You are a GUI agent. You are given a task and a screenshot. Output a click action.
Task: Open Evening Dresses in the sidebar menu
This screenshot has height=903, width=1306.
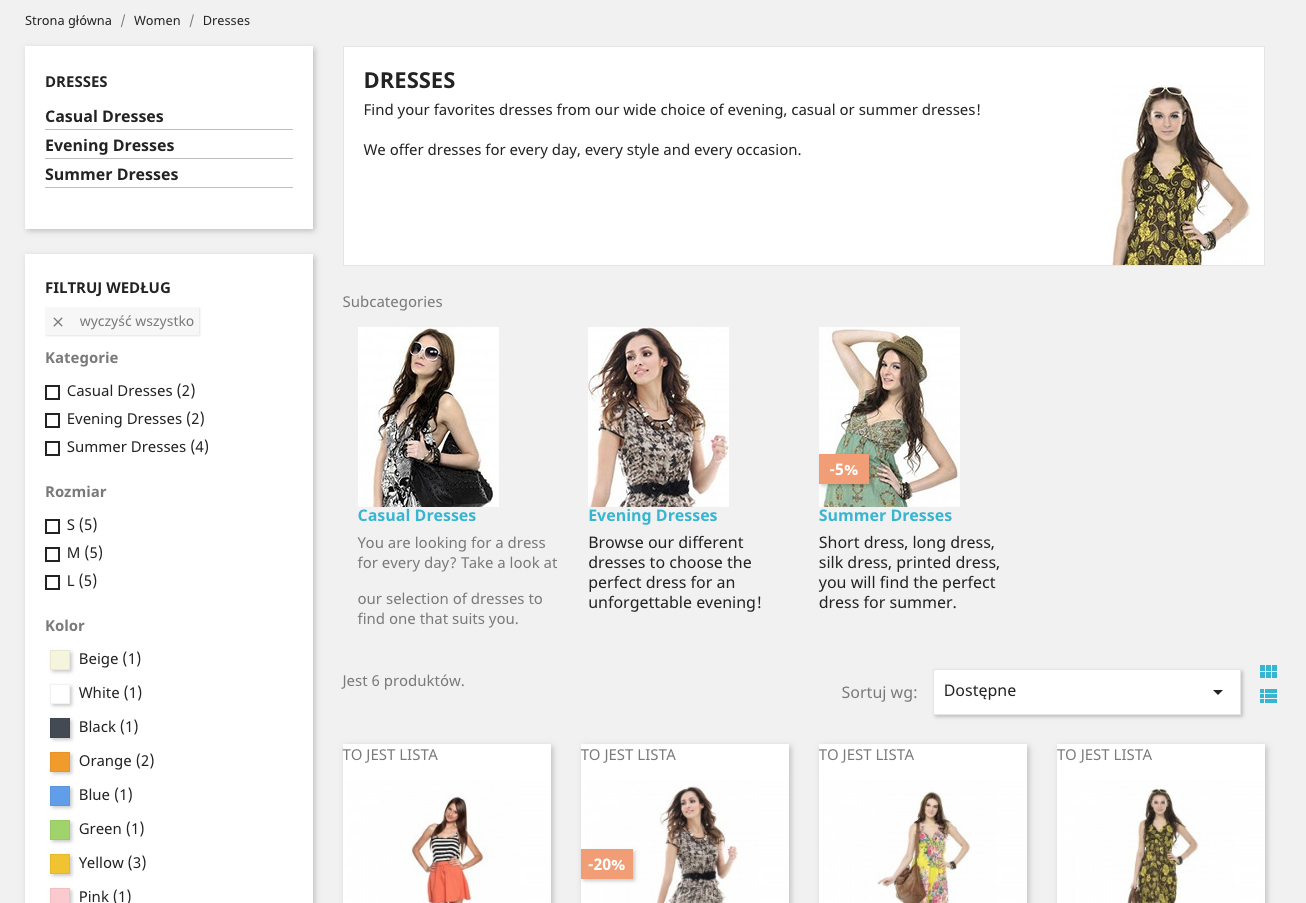coord(110,145)
